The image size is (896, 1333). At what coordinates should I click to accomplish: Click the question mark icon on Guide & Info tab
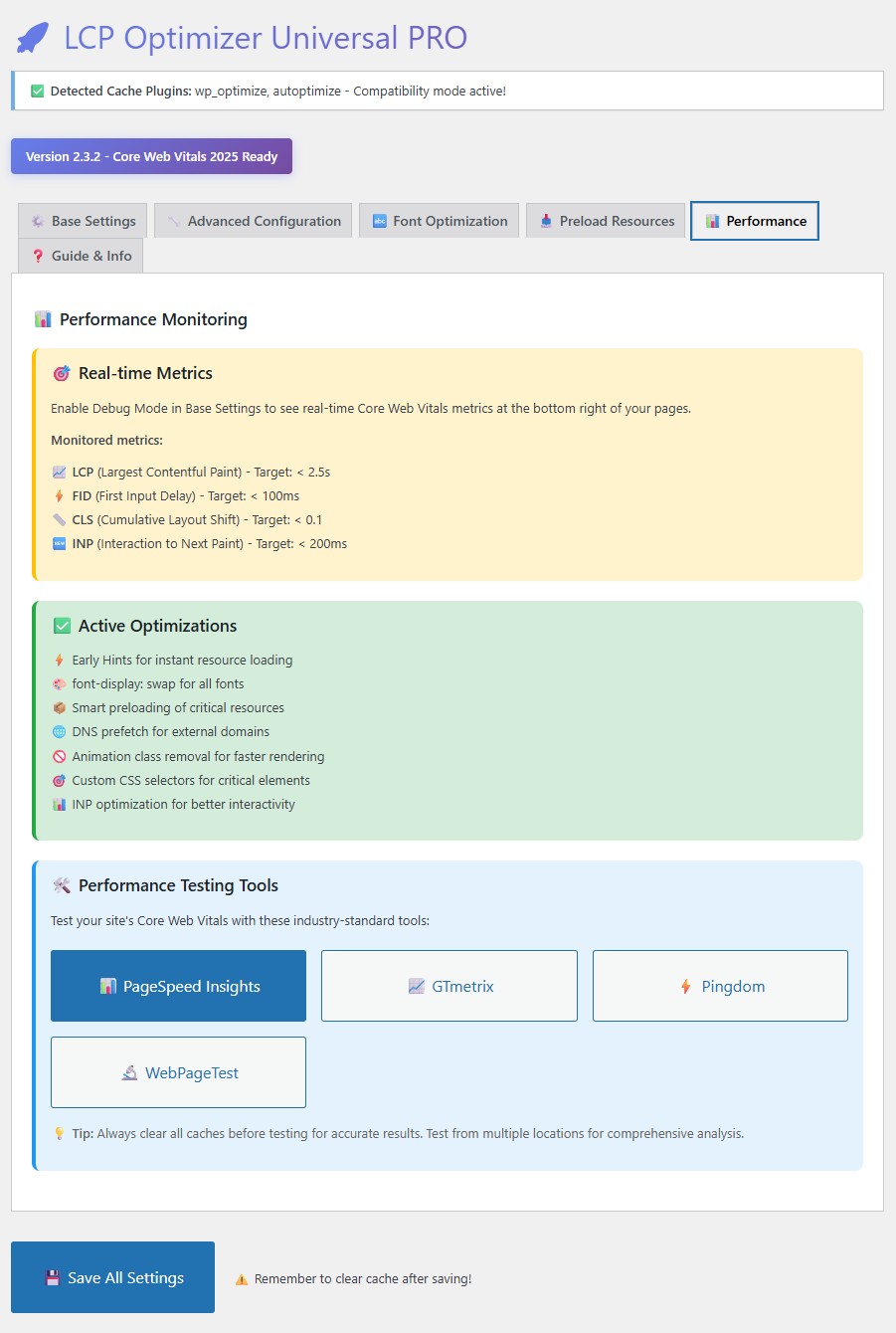click(x=38, y=256)
